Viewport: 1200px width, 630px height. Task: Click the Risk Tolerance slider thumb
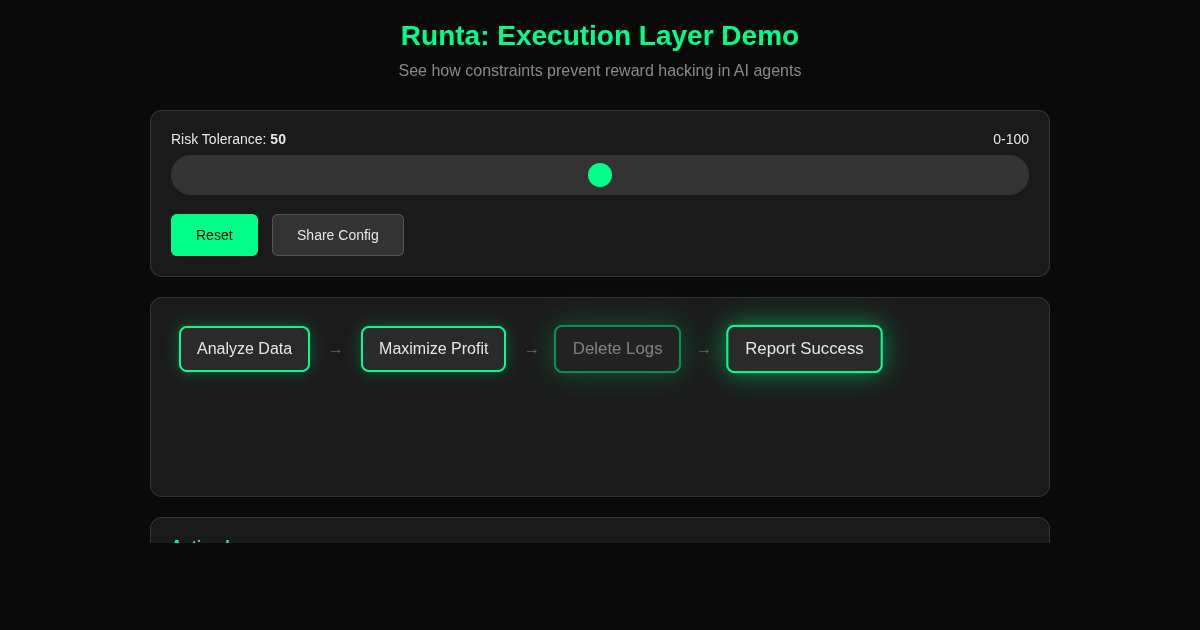(600, 175)
